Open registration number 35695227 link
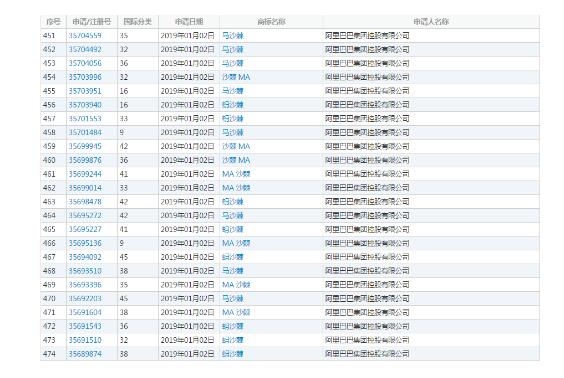 coord(85,229)
